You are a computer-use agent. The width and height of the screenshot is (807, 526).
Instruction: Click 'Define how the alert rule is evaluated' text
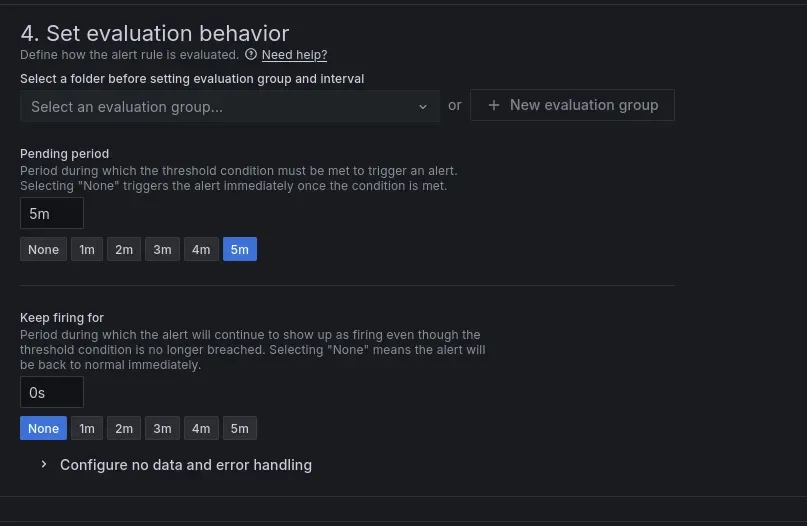pos(129,55)
